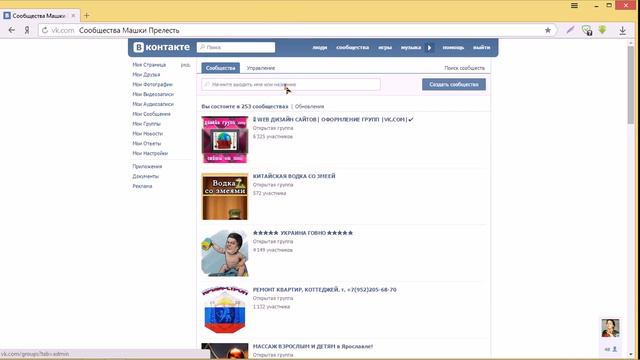
Task: Click the web design group thumbnail
Action: click(224, 140)
